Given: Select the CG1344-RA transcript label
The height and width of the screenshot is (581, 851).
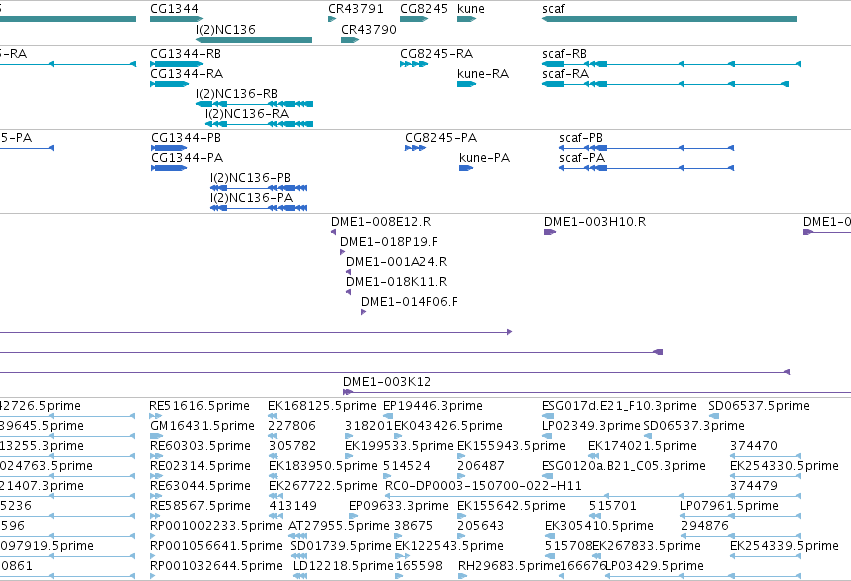Looking at the screenshot, I should (187, 73).
